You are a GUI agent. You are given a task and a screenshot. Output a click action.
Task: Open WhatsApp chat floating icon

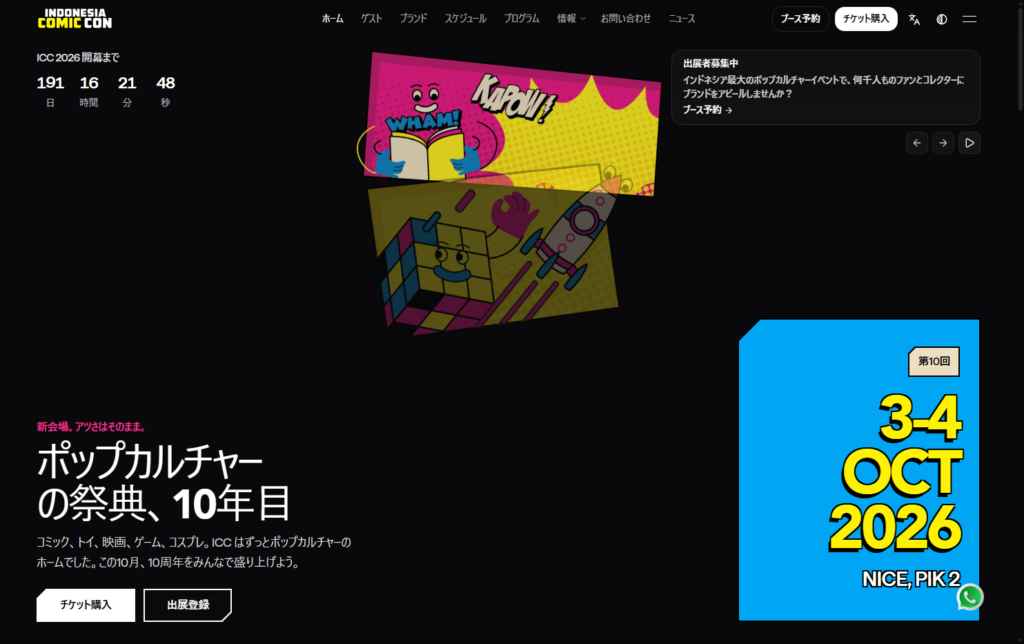(x=969, y=597)
